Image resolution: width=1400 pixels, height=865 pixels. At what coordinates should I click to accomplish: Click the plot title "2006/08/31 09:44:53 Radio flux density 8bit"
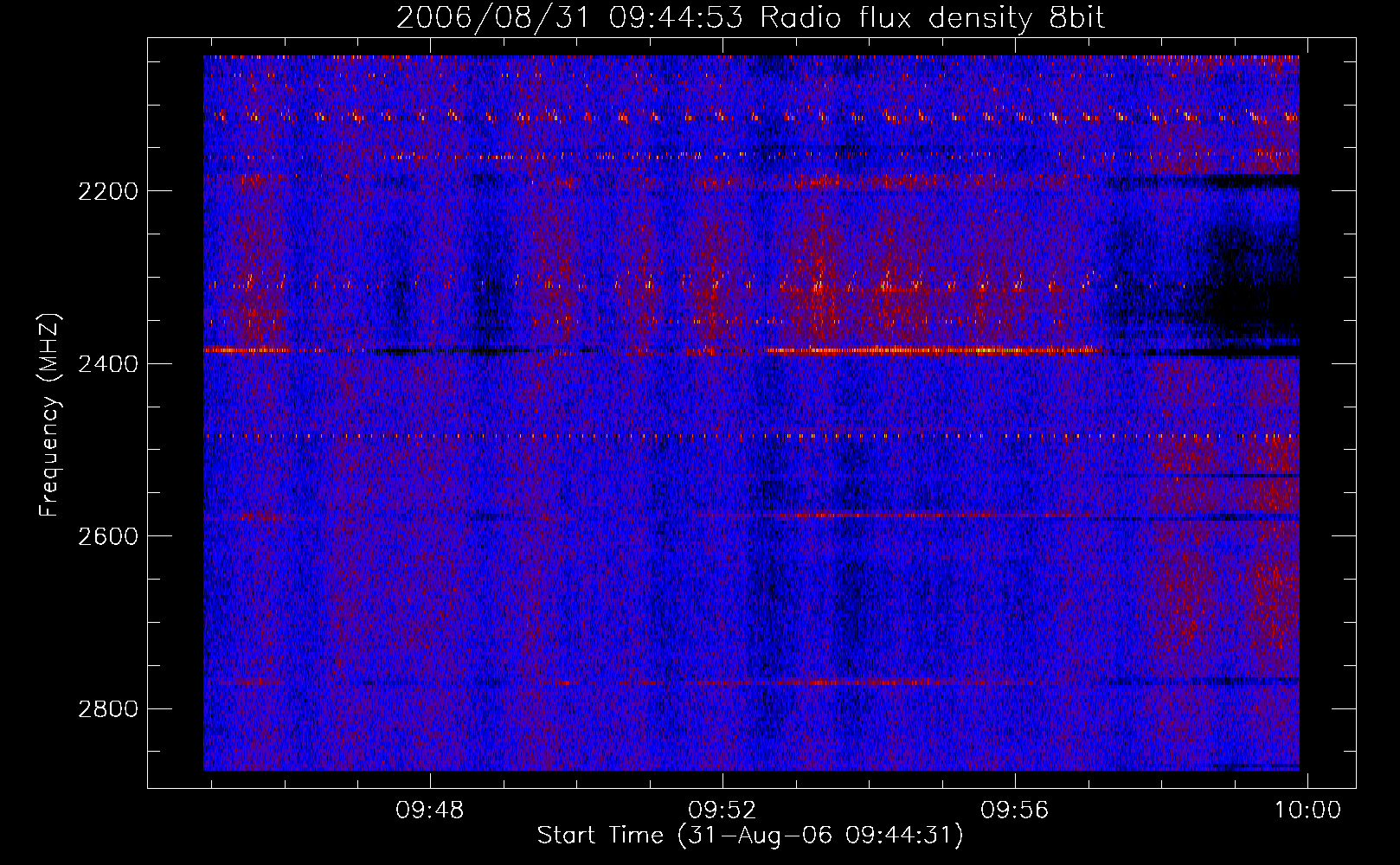[x=750, y=17]
